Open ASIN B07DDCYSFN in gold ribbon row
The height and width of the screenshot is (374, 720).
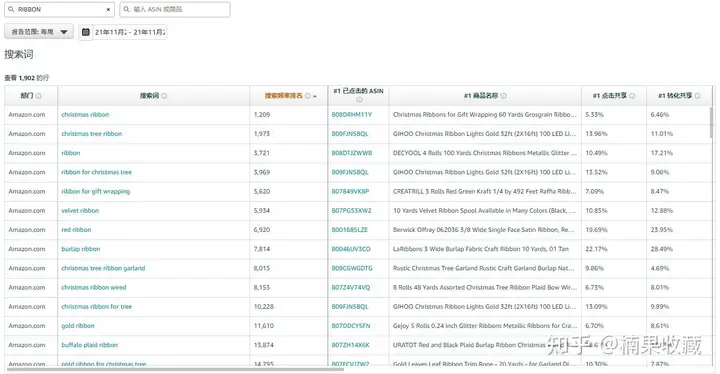(351, 326)
